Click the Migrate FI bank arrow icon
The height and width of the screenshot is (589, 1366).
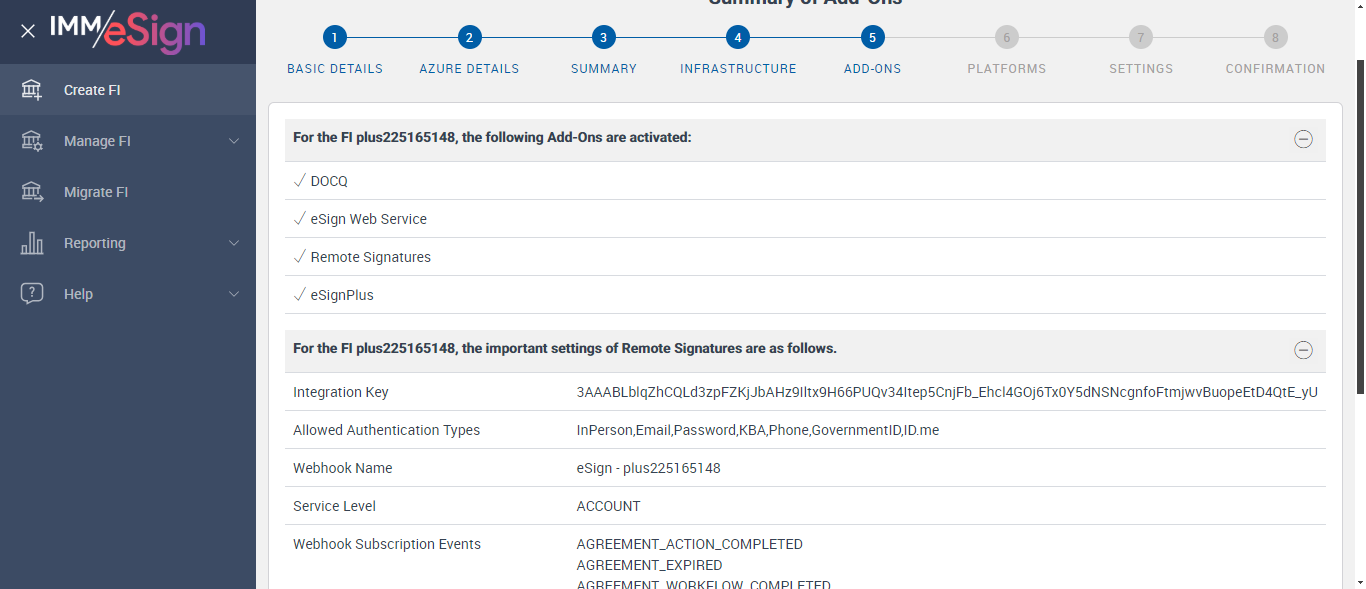point(32,192)
